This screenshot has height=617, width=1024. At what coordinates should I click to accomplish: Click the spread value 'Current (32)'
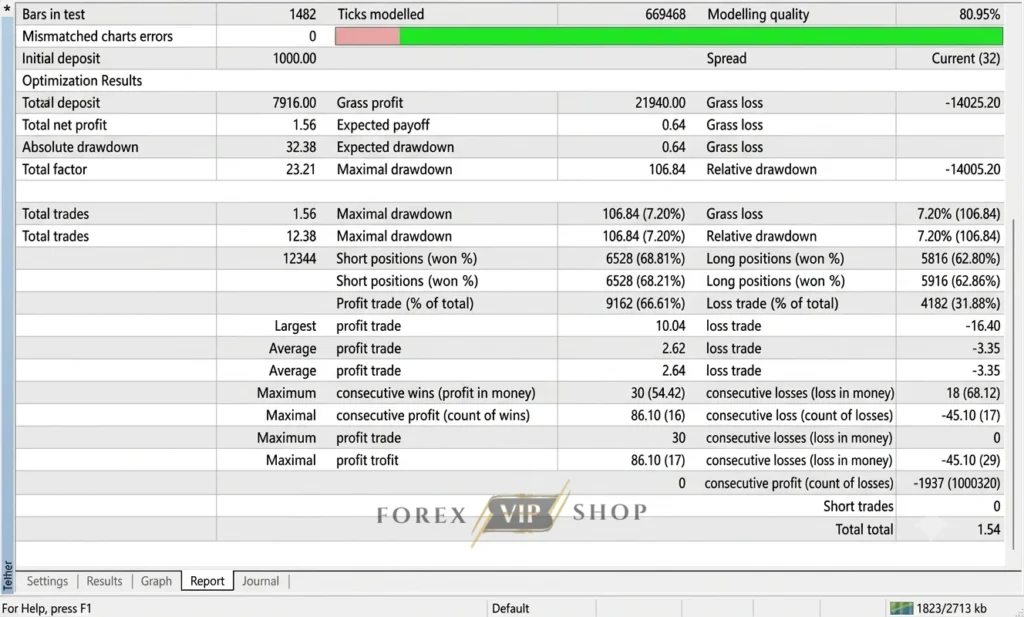966,59
